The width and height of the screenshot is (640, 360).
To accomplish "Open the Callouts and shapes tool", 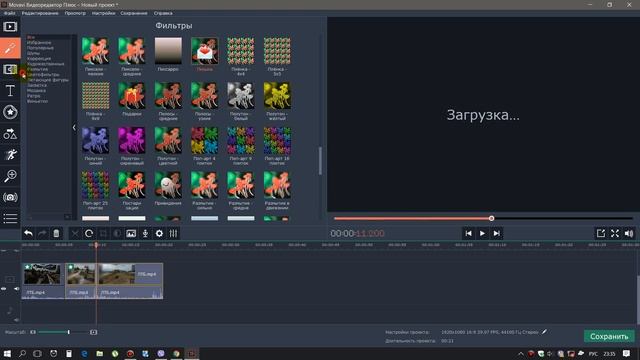I will 10,133.
